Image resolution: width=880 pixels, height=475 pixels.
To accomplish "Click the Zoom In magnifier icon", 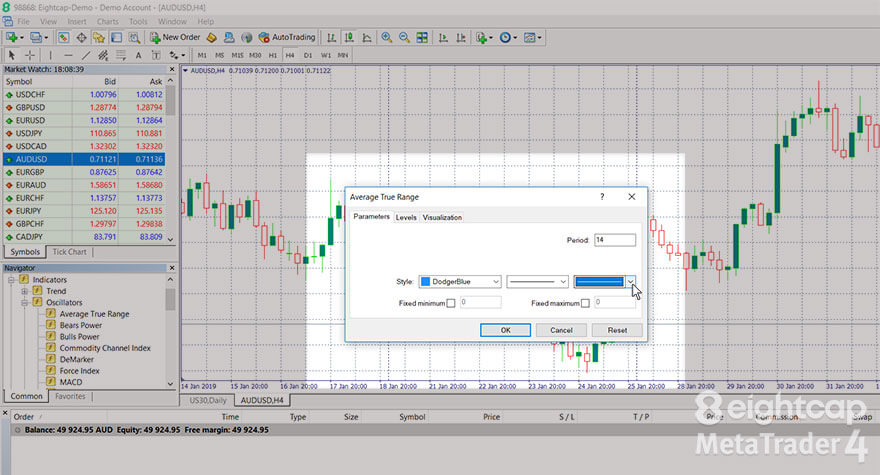I will (x=387, y=38).
